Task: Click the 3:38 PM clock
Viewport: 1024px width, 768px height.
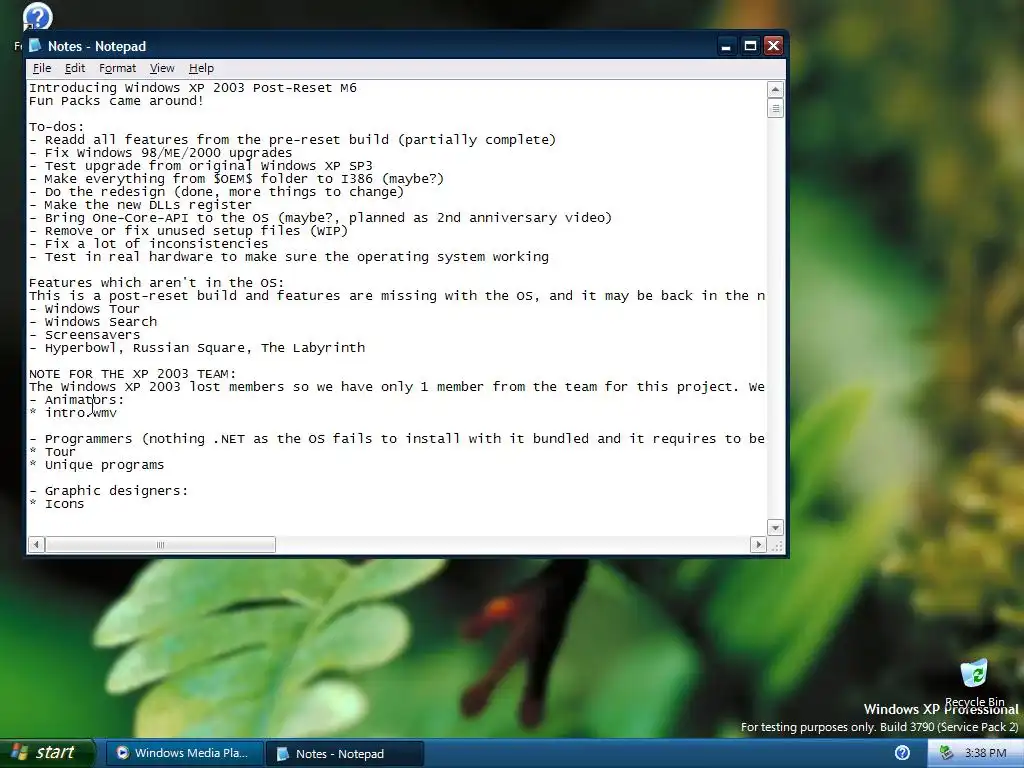Action: coord(985,753)
